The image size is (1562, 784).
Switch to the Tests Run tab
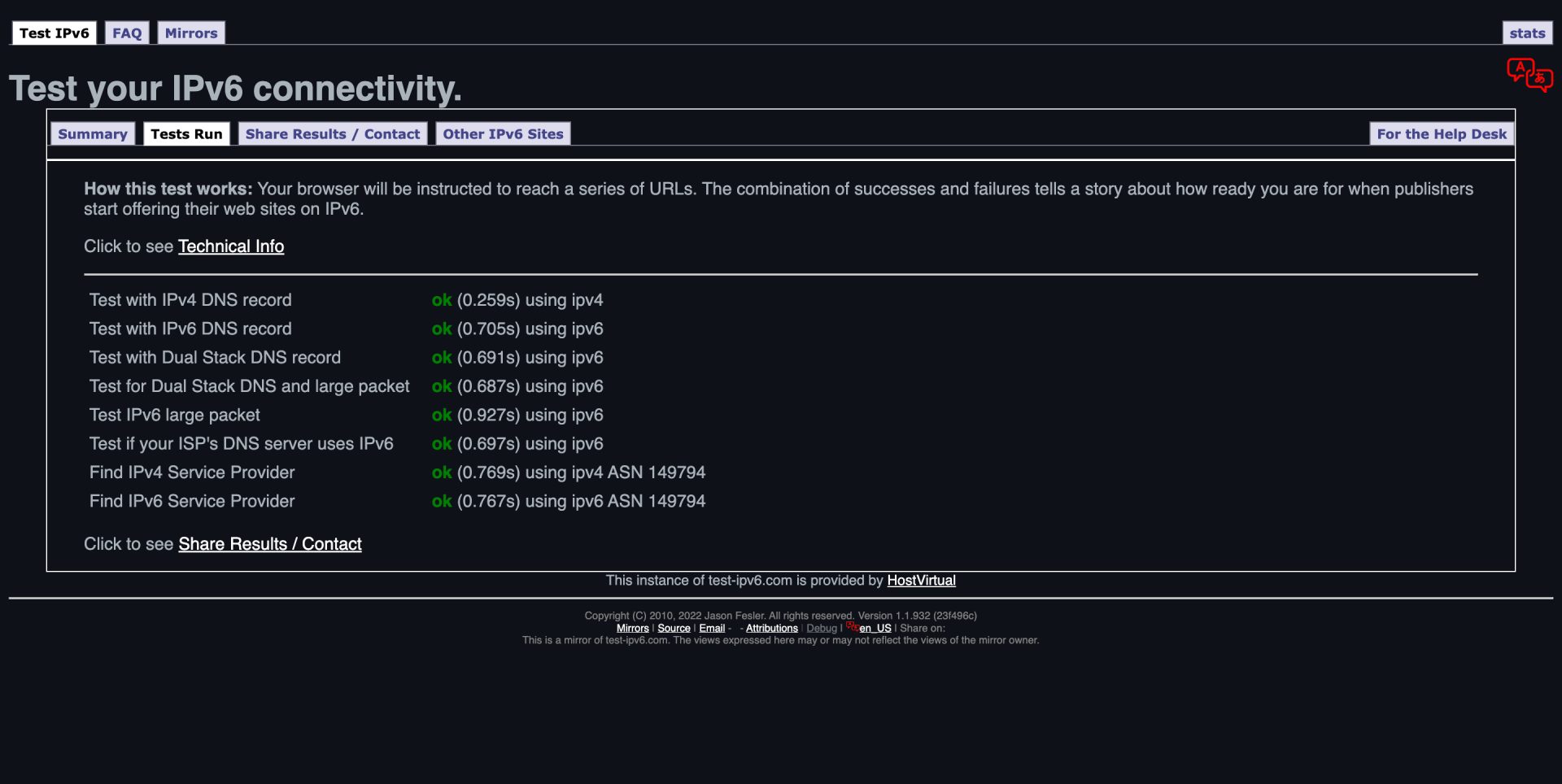point(187,133)
